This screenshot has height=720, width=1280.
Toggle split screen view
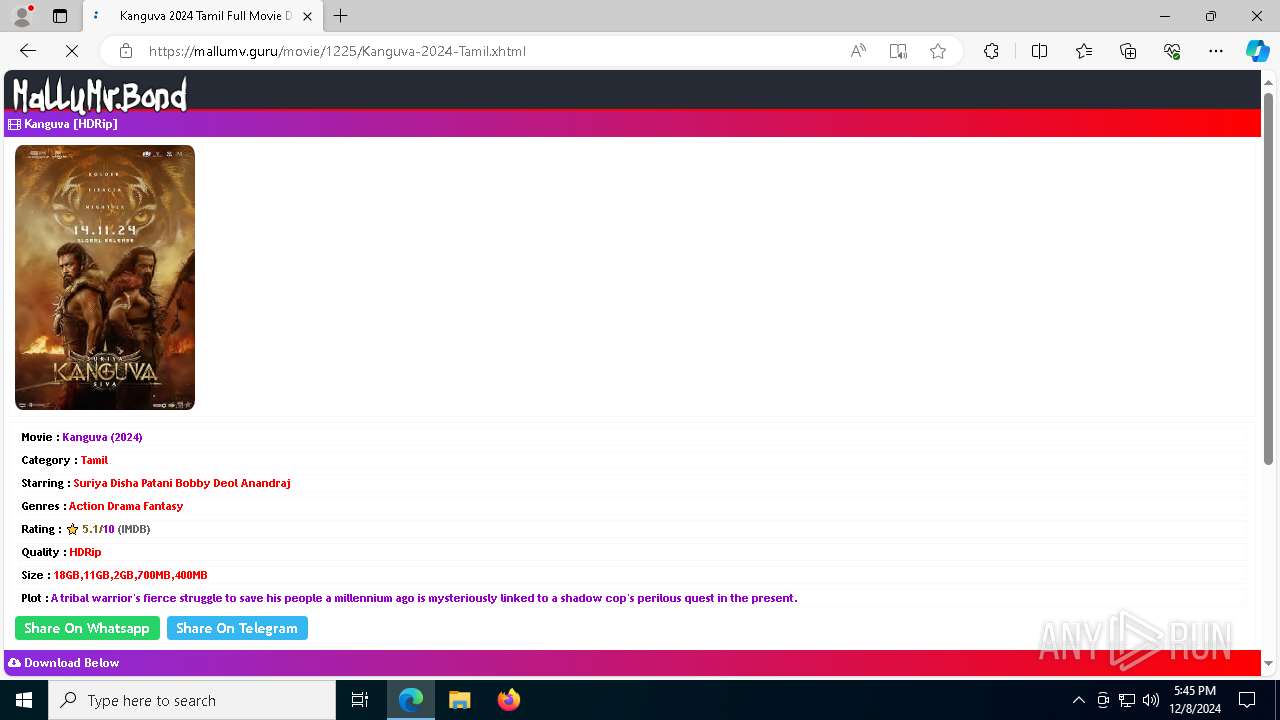coord(1039,51)
